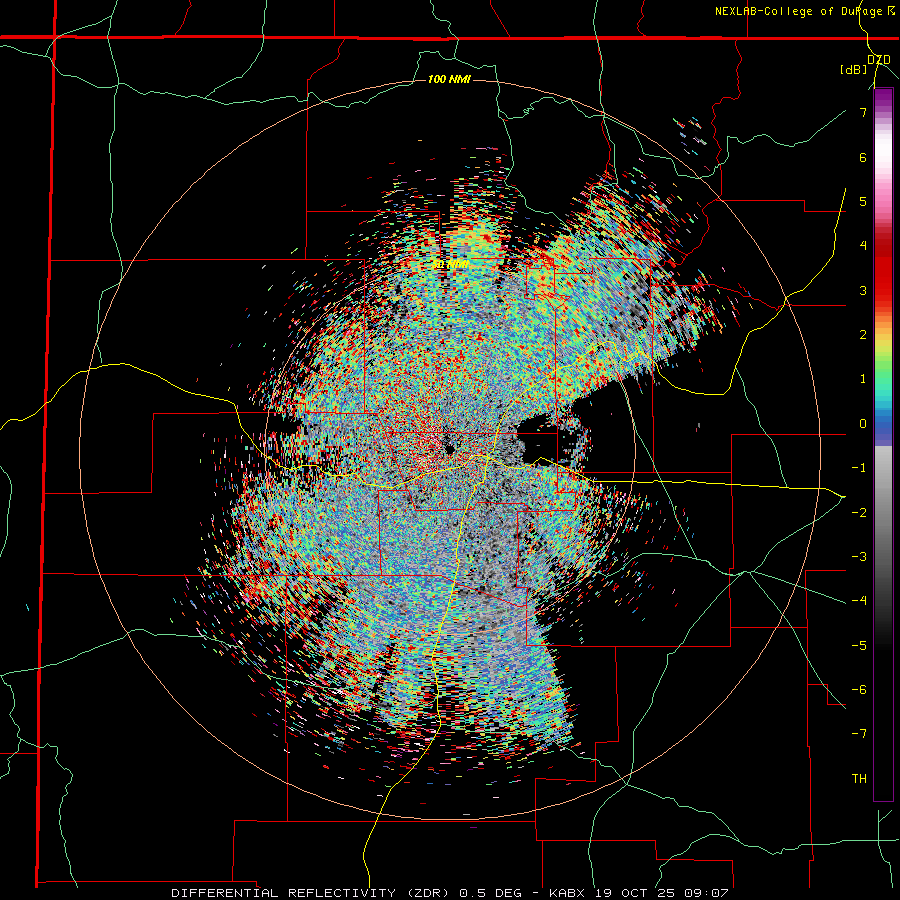900x900 pixels.
Task: Click the ZDR color scale bar
Action: pyautogui.click(x=883, y=444)
